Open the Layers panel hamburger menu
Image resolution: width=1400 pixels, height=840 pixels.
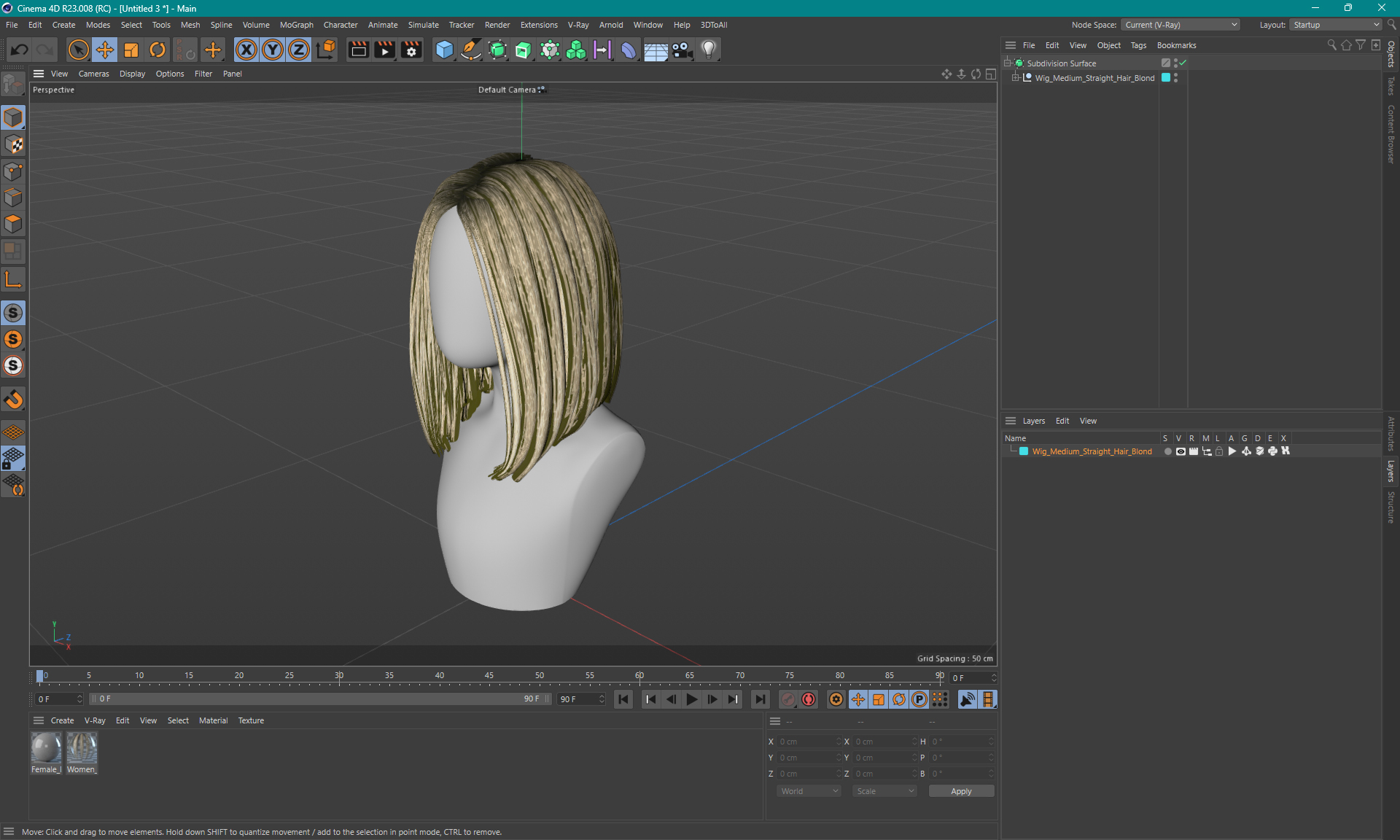click(1011, 421)
